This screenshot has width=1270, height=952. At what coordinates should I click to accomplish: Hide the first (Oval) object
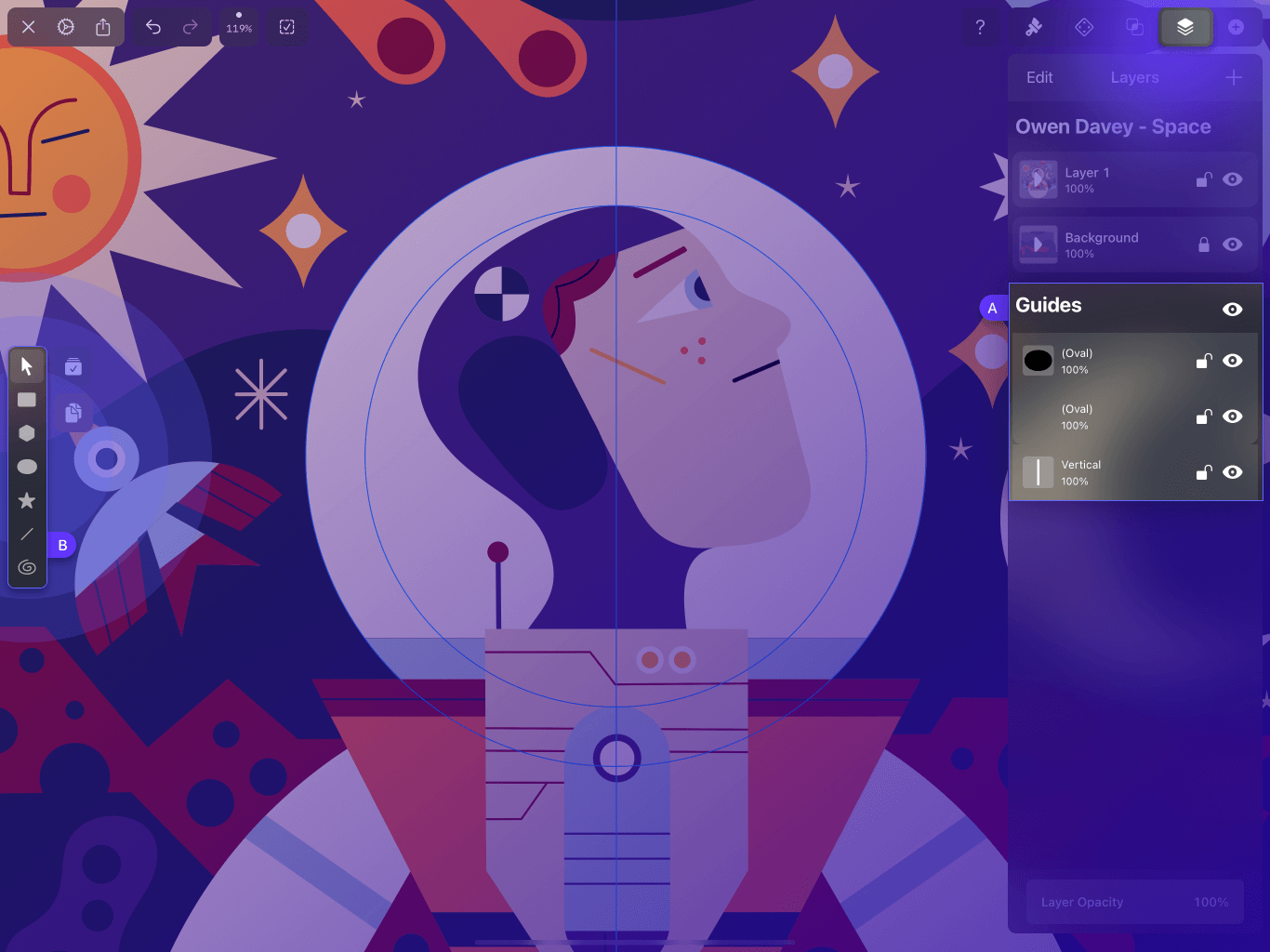pyautogui.click(x=1233, y=361)
